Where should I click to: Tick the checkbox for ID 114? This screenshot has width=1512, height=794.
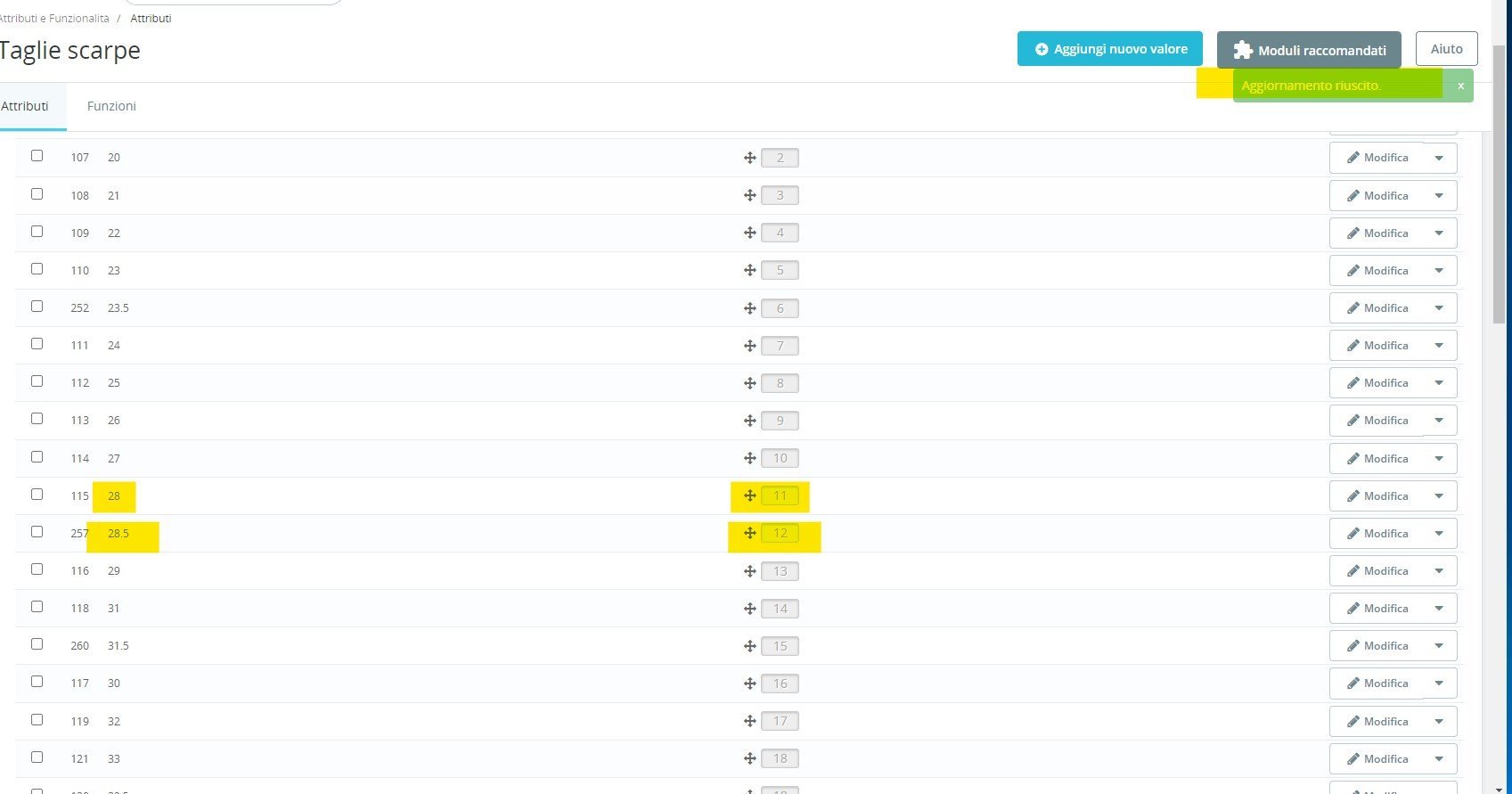pyautogui.click(x=37, y=456)
